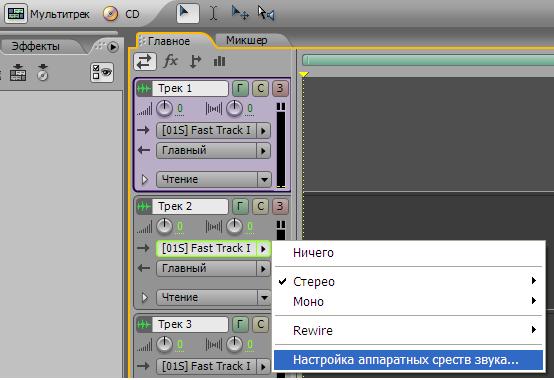
Task: Click Трек 1 output arrow icon
Action: [x=143, y=151]
